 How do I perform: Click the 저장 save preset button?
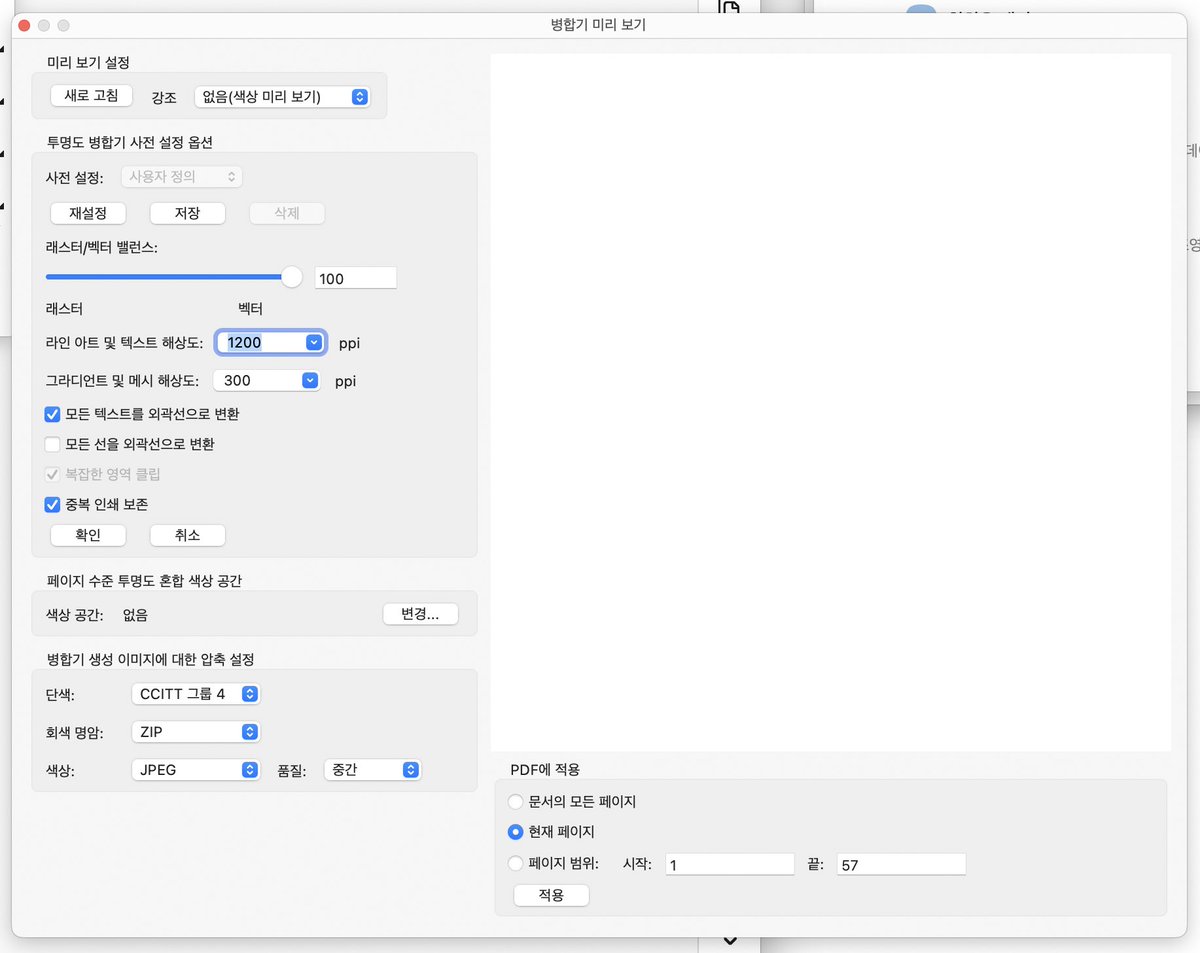(x=187, y=213)
